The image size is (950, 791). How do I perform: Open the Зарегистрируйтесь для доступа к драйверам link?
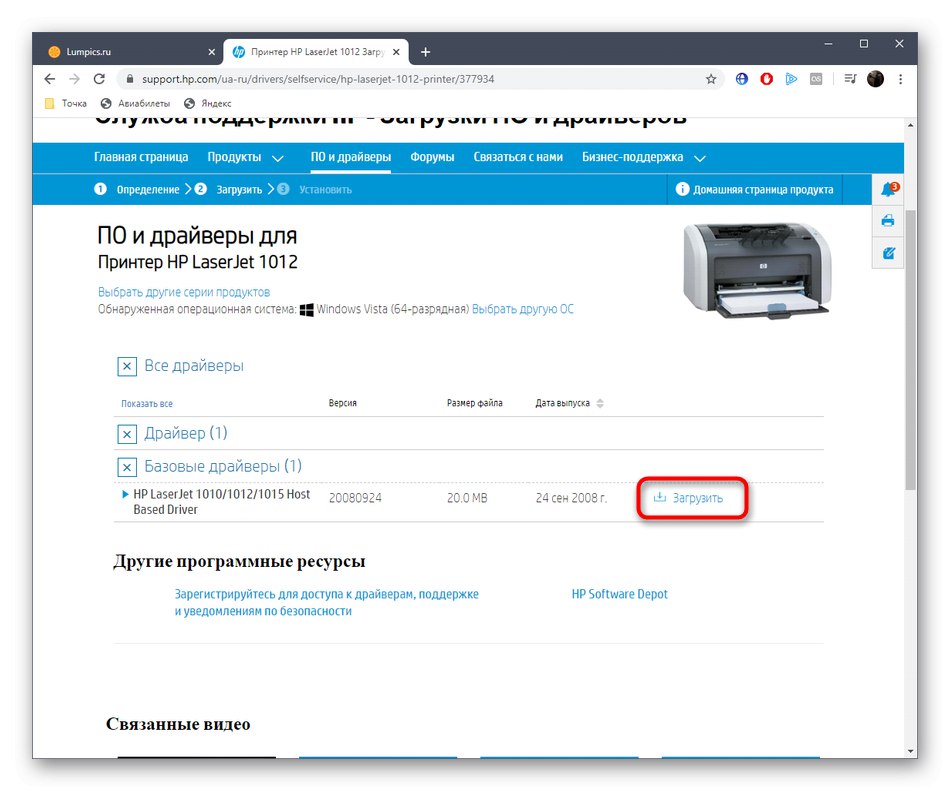pos(327,603)
